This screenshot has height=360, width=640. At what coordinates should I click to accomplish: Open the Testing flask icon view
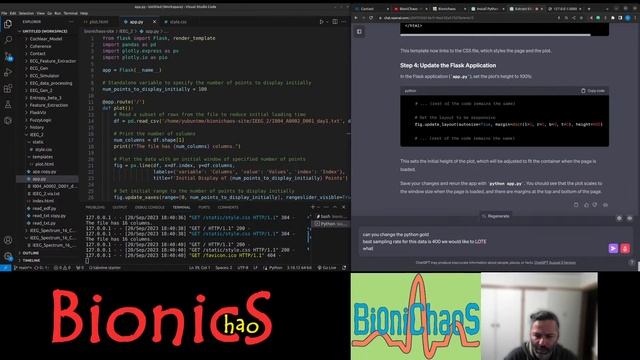point(8,104)
